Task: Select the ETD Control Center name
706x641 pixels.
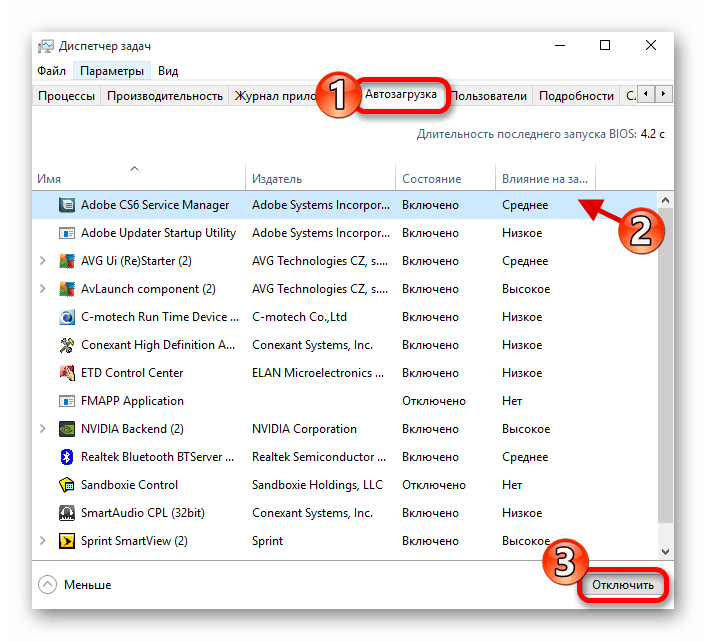Action: 132,373
